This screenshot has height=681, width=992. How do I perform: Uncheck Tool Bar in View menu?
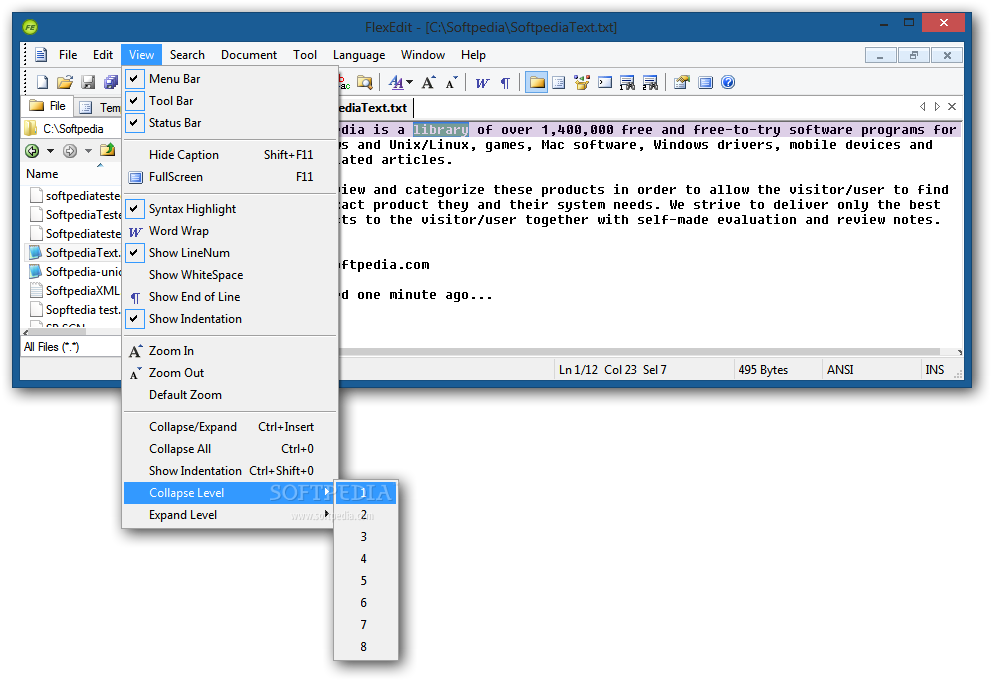230,101
